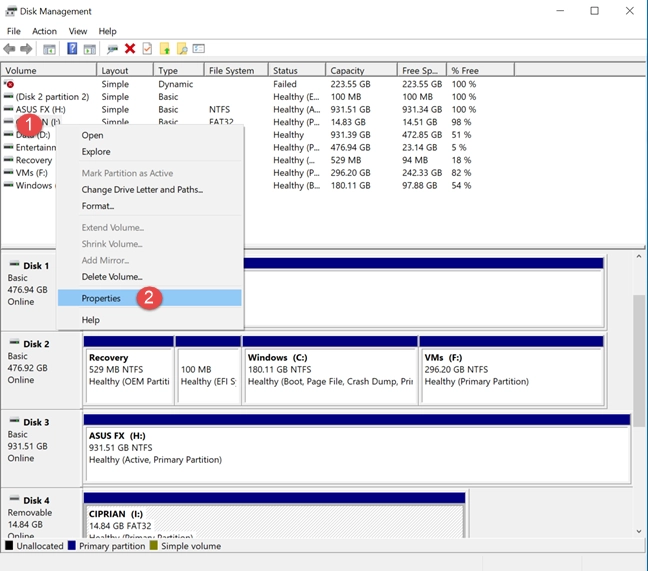This screenshot has height=571, width=648.
Task: Choose Delete Volume from the context menu
Action: click(x=150, y=277)
